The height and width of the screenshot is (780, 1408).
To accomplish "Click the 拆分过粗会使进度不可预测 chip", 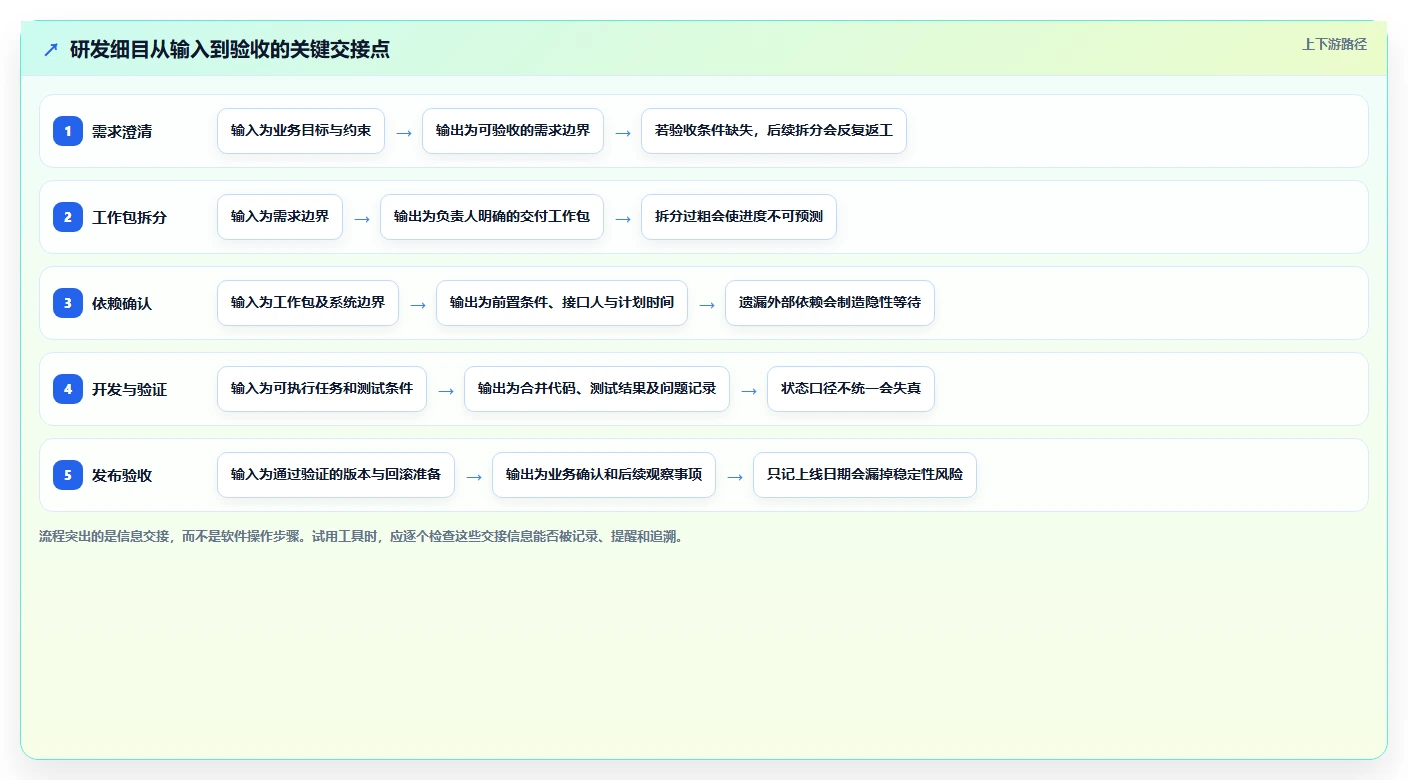I will click(x=739, y=217).
